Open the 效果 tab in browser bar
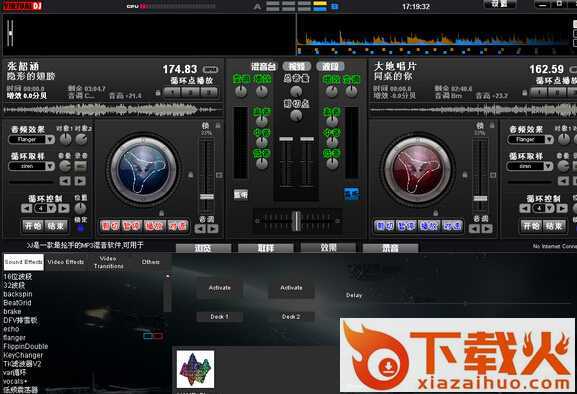The height and width of the screenshot is (394, 577). click(328, 248)
